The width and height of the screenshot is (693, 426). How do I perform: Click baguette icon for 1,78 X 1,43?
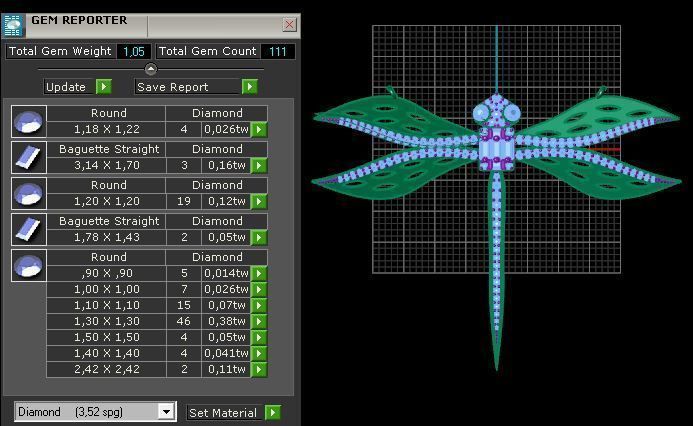(29, 229)
